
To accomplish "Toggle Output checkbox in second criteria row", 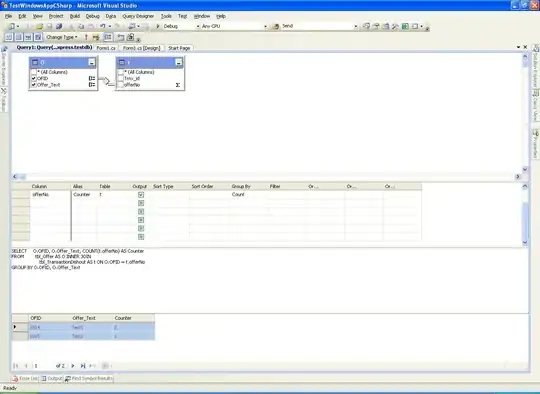I will 141,203.
